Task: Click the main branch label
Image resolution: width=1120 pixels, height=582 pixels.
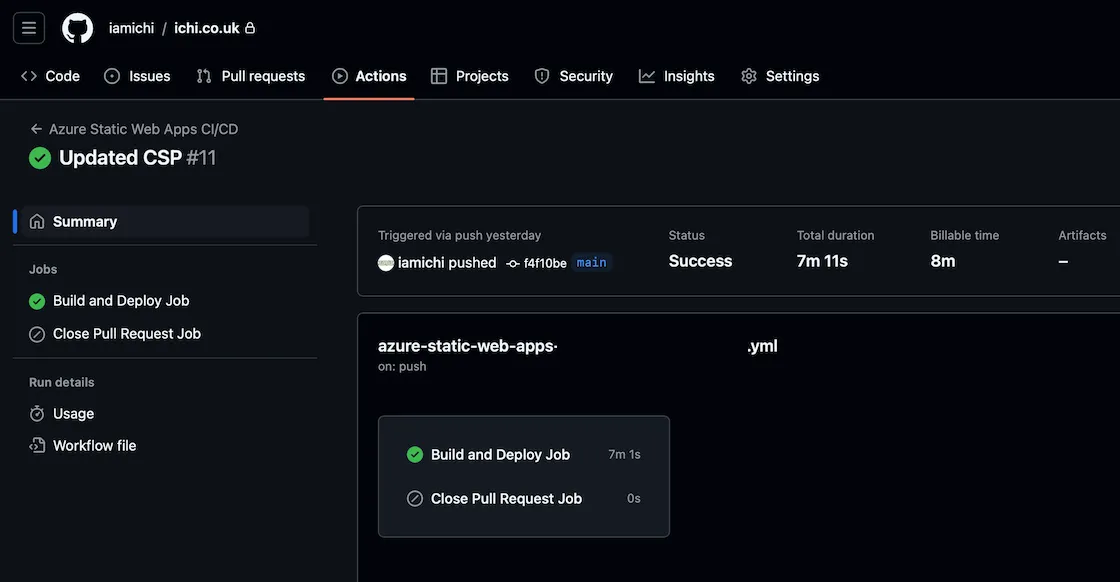Action: (x=591, y=263)
